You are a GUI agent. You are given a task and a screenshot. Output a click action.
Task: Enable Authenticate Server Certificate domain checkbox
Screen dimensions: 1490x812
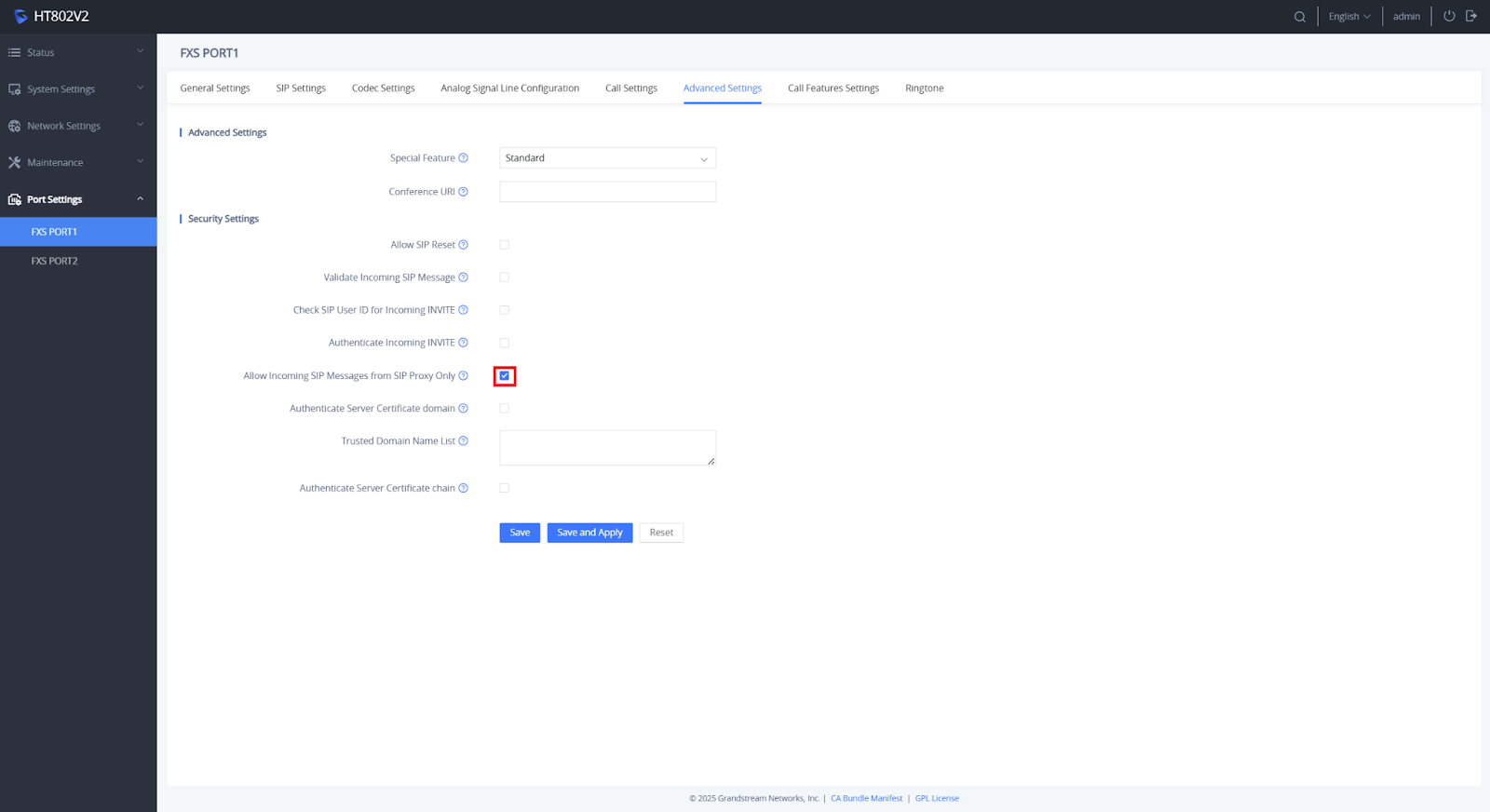(x=504, y=409)
